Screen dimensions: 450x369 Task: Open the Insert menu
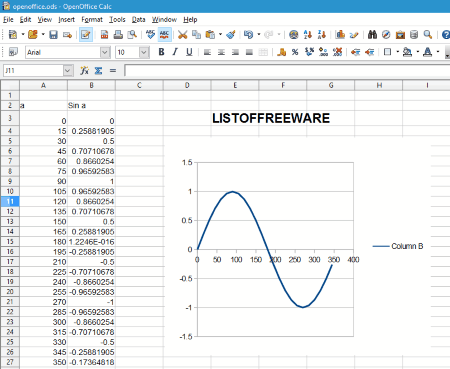(x=66, y=20)
